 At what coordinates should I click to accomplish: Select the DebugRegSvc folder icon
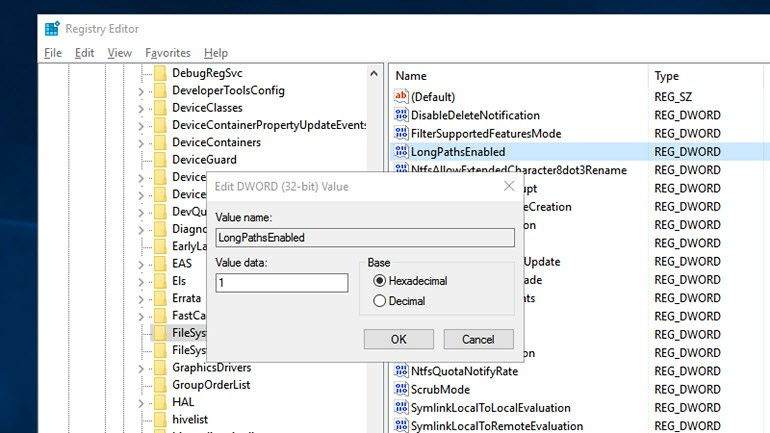coord(160,73)
